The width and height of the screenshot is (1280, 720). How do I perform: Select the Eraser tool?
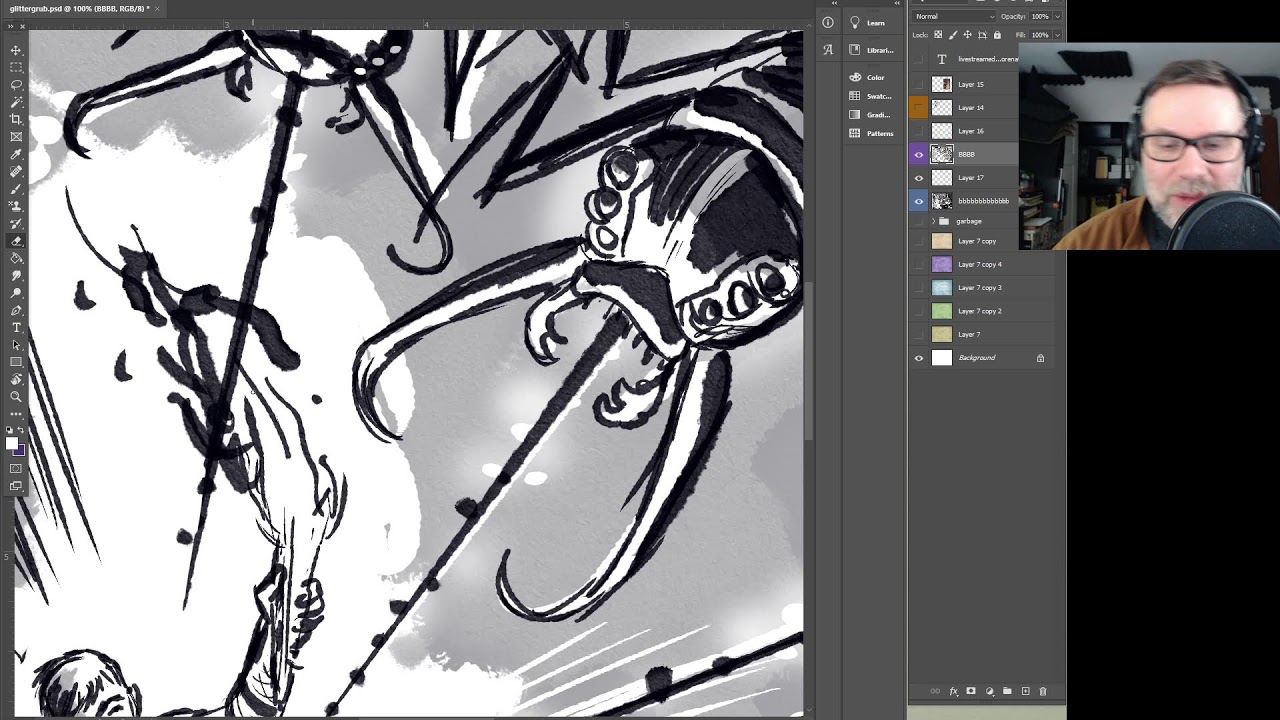click(16, 241)
